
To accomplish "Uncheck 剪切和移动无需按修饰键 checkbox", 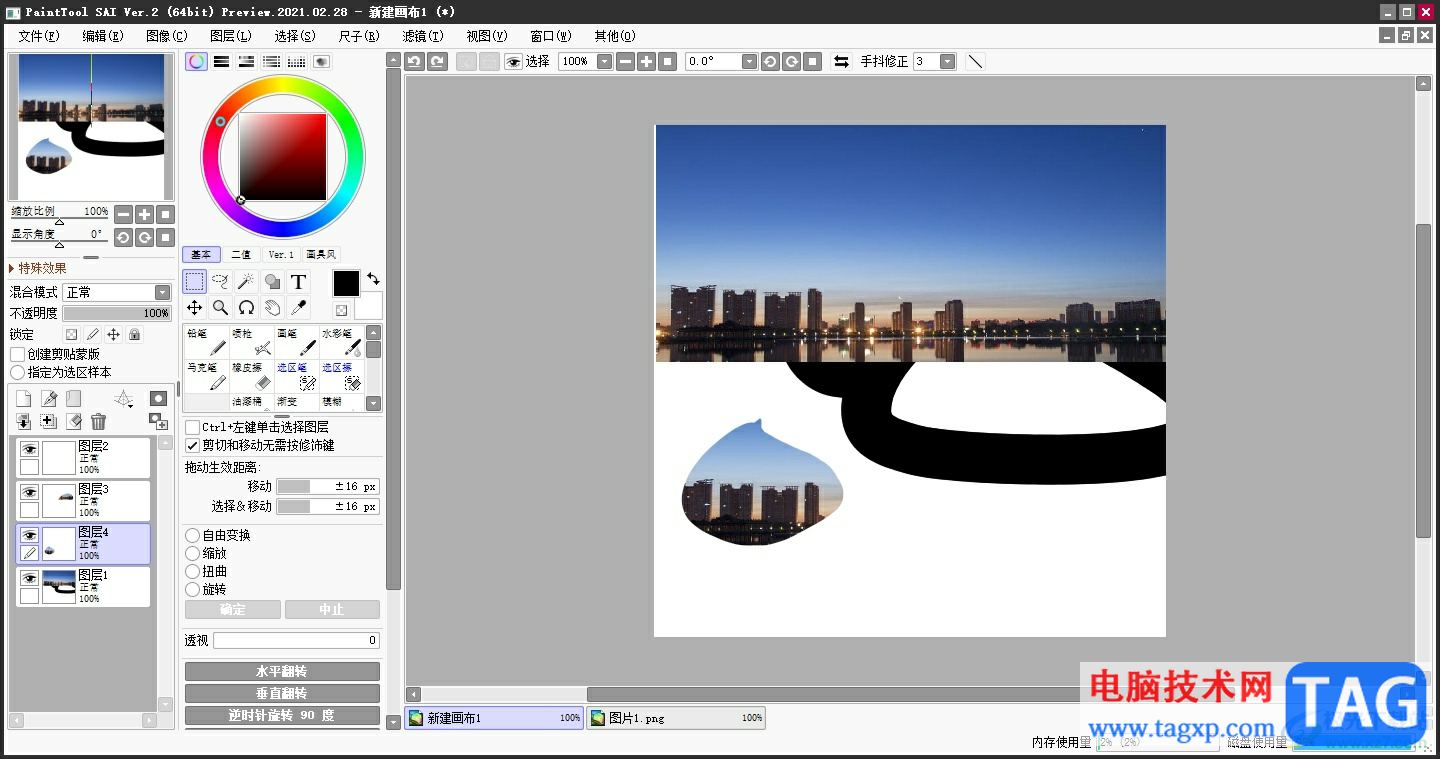I will click(x=193, y=445).
